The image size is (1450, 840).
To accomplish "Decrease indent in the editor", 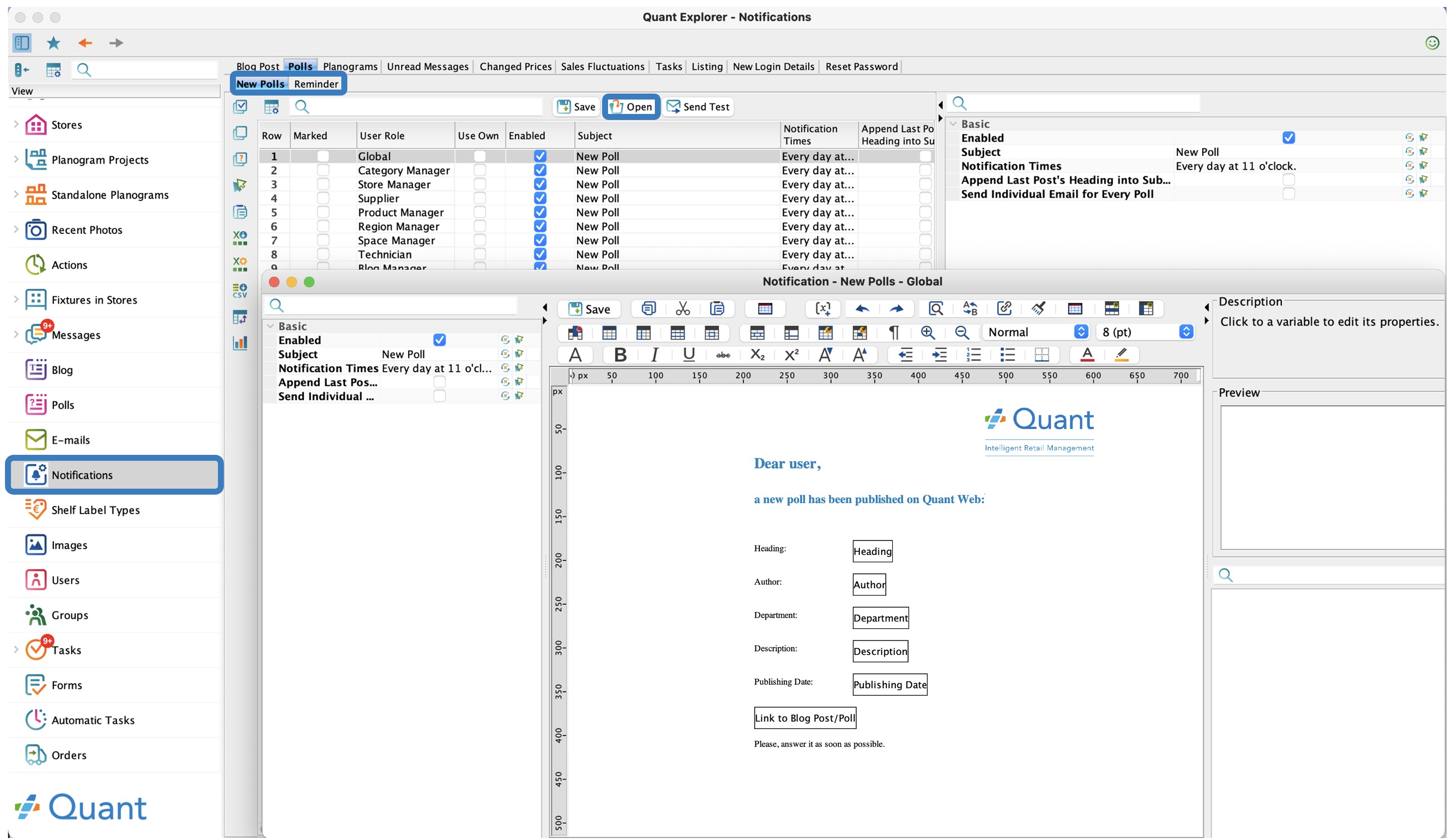I will point(905,354).
